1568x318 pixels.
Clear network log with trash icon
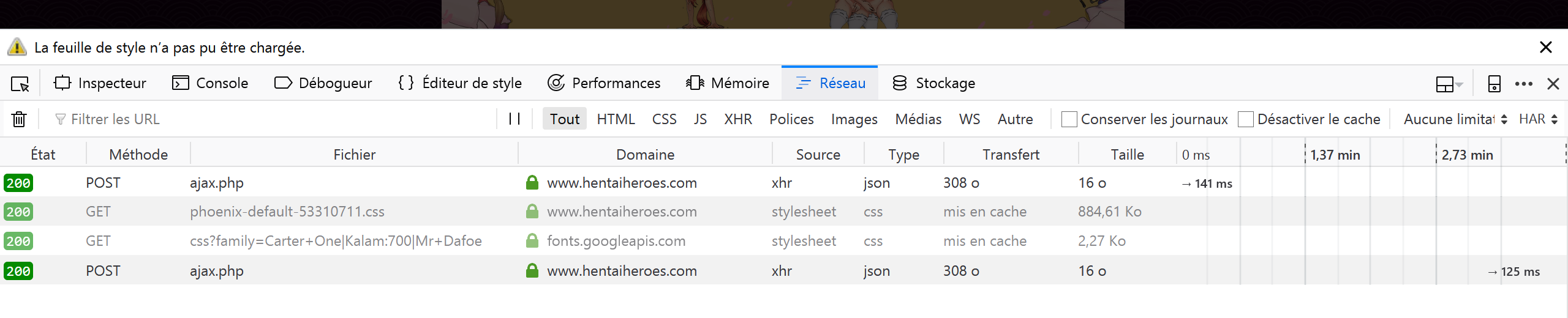[x=19, y=119]
